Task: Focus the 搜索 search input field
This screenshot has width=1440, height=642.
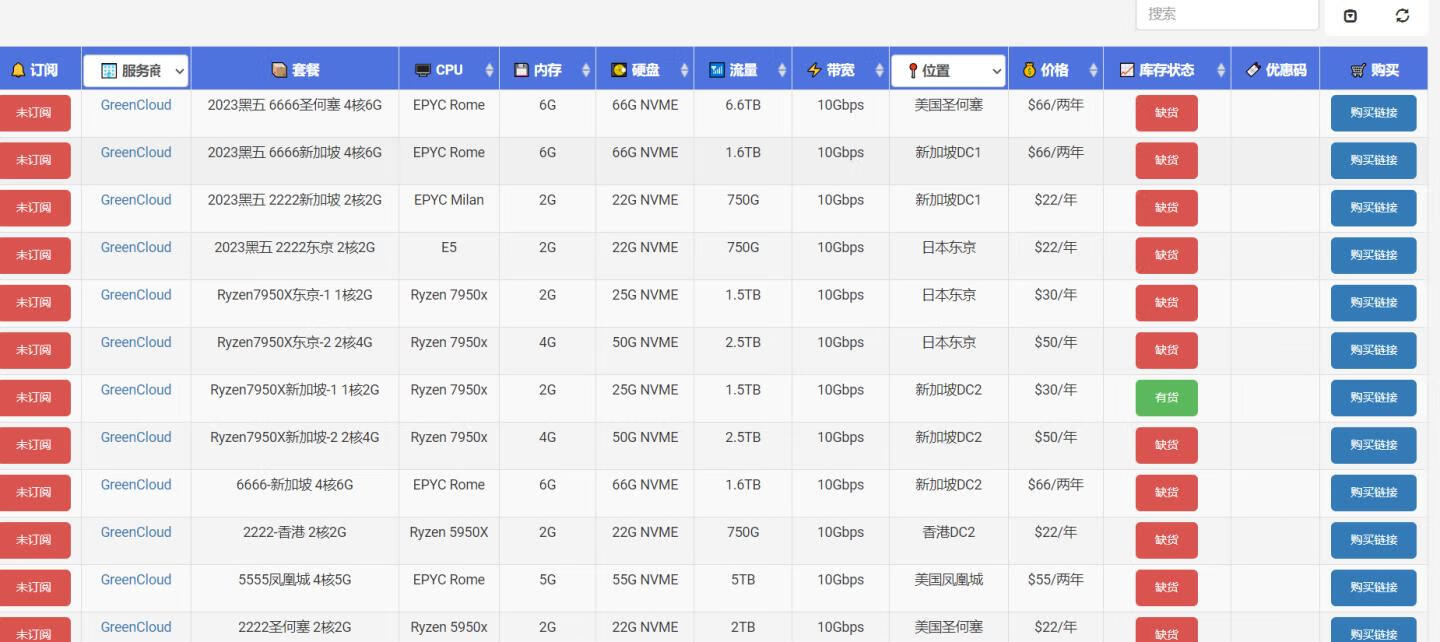Action: point(1227,14)
